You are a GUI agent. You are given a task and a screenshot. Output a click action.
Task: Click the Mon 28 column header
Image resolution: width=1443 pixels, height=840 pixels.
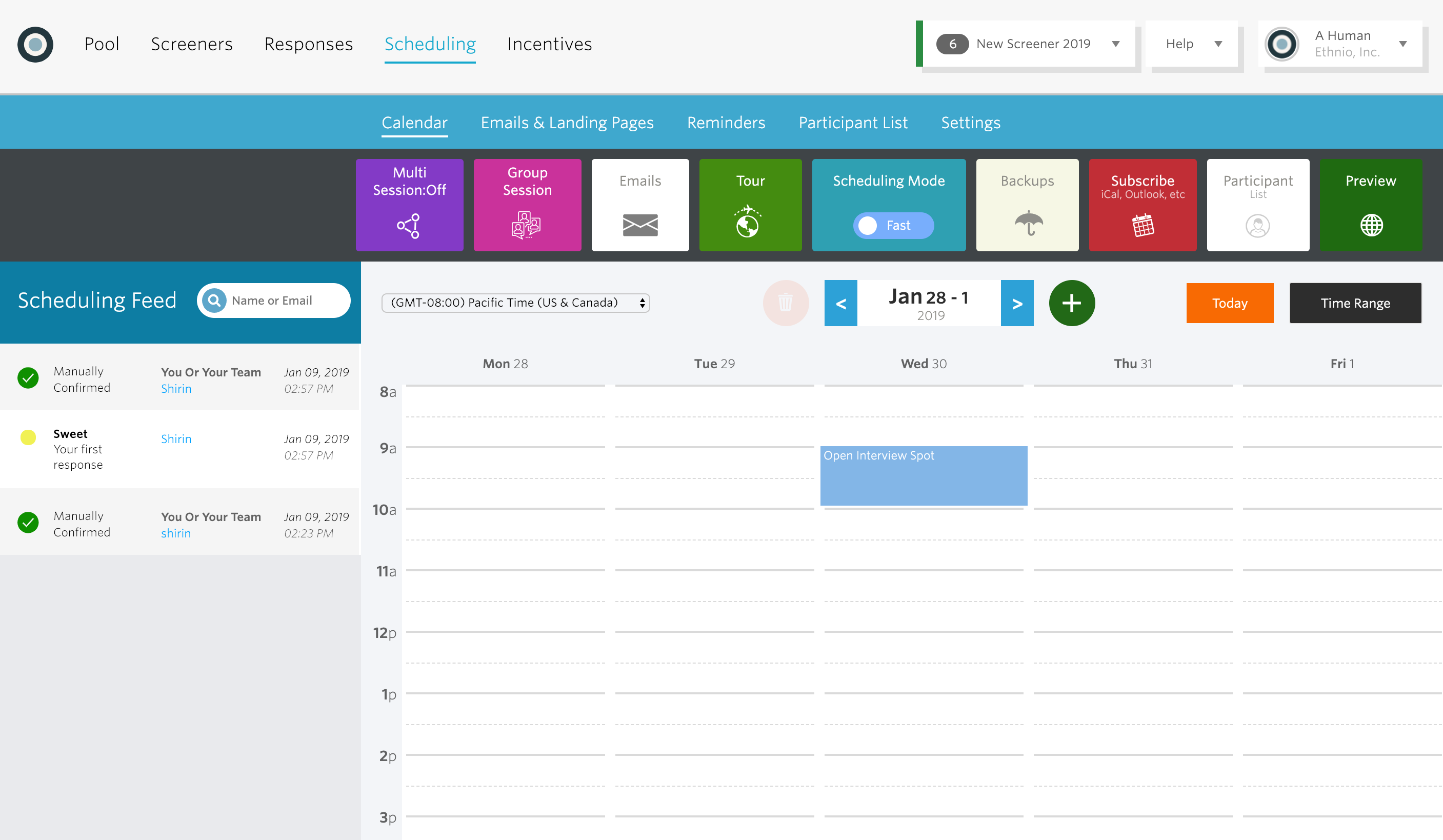(505, 364)
